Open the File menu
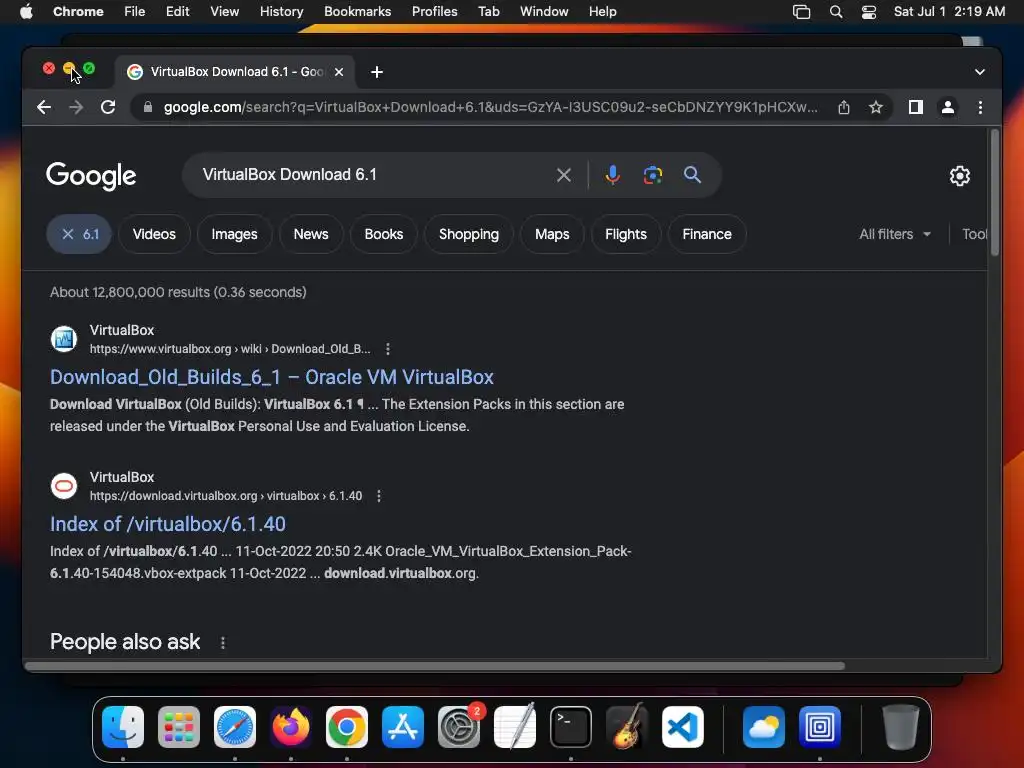Screen dimensions: 1024x768 coord(135,12)
